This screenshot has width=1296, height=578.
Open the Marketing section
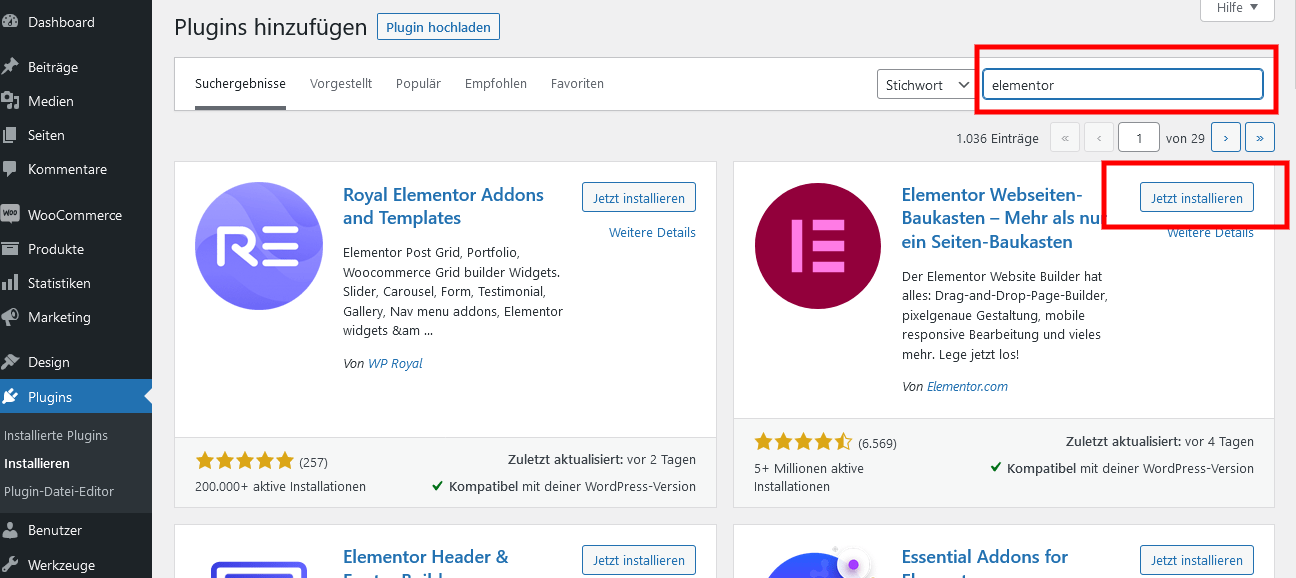(x=58, y=317)
